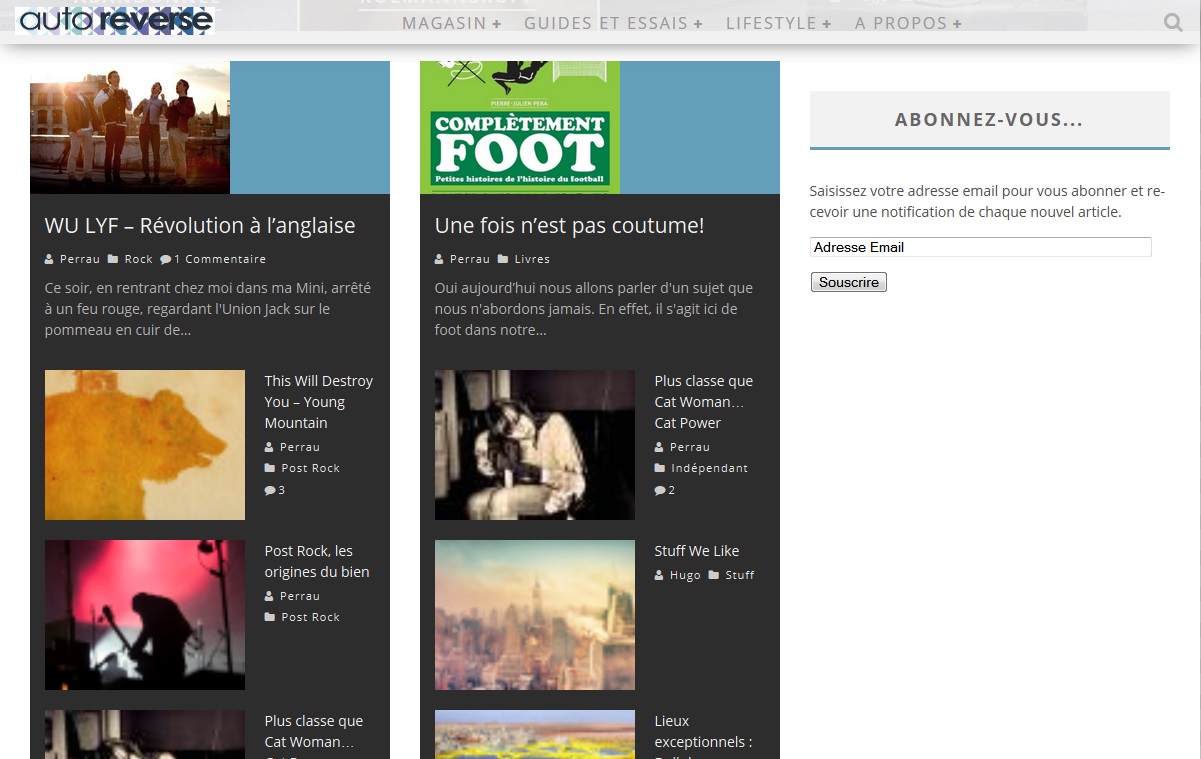Select the Post Rock, les origines du bien link
Screen dimensions: 1201x759
point(317,561)
